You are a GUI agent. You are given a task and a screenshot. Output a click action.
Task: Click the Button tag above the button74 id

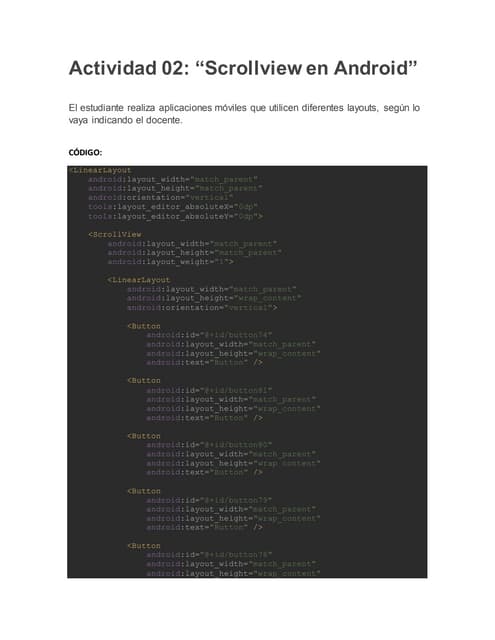144,326
